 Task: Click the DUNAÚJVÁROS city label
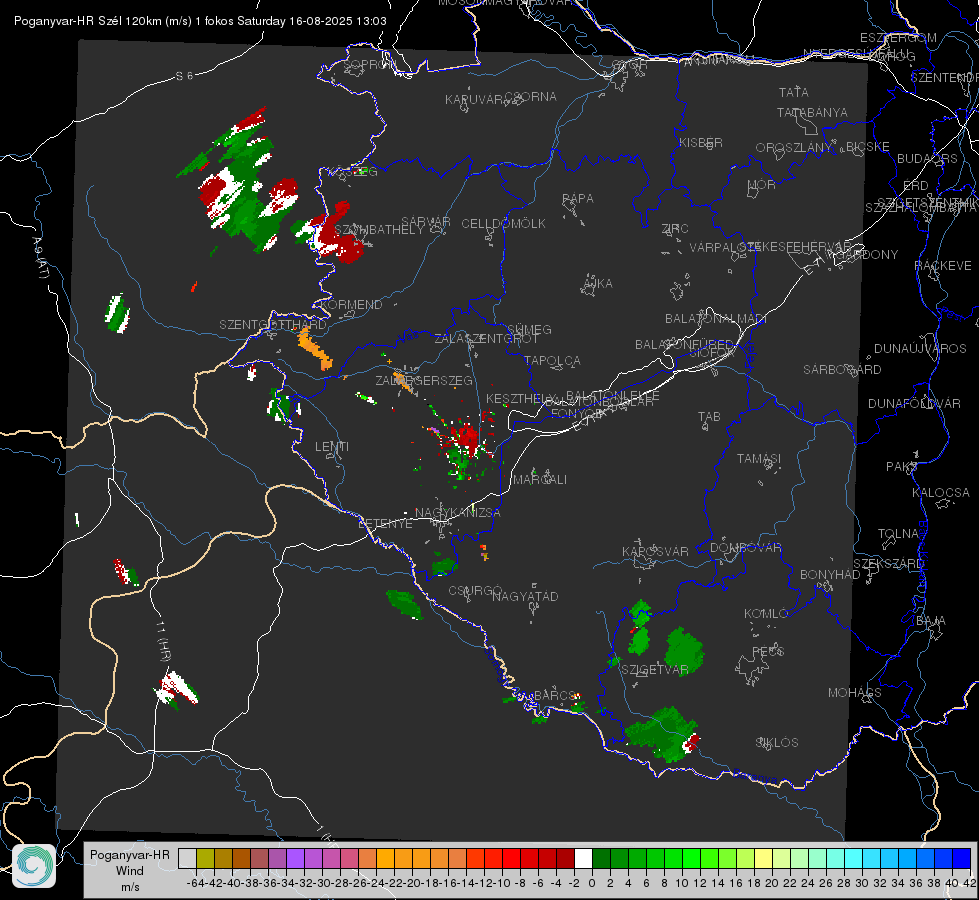[x=920, y=349]
